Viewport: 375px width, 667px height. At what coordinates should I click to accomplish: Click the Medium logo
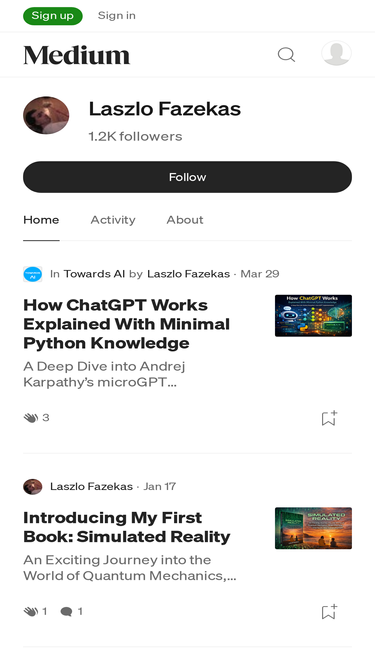pyautogui.click(x=77, y=55)
